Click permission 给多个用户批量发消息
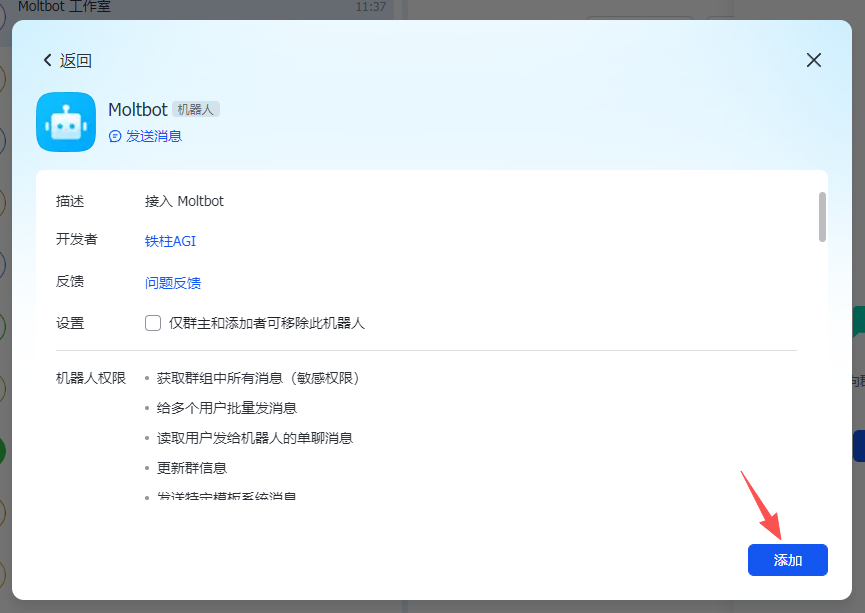 (x=227, y=408)
